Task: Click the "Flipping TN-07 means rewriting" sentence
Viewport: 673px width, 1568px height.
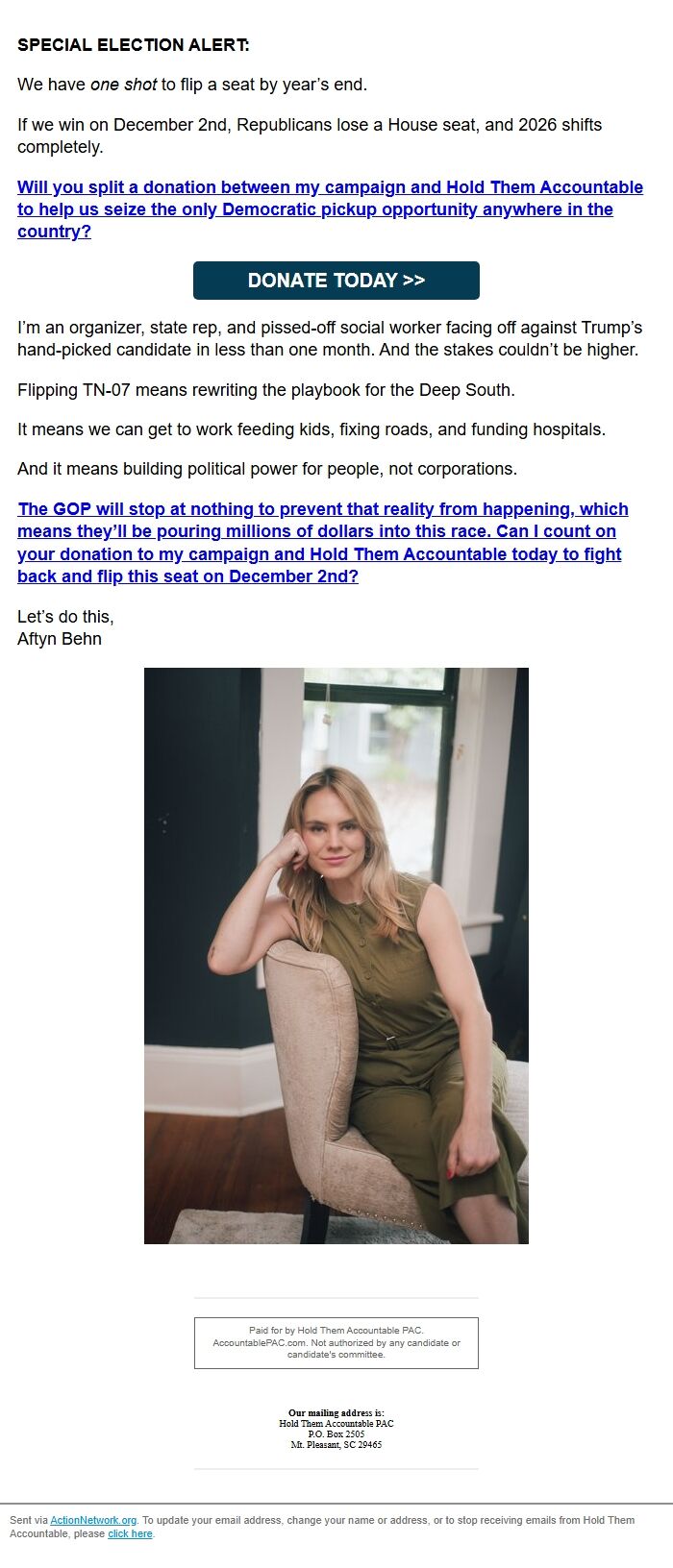Action: pos(266,390)
